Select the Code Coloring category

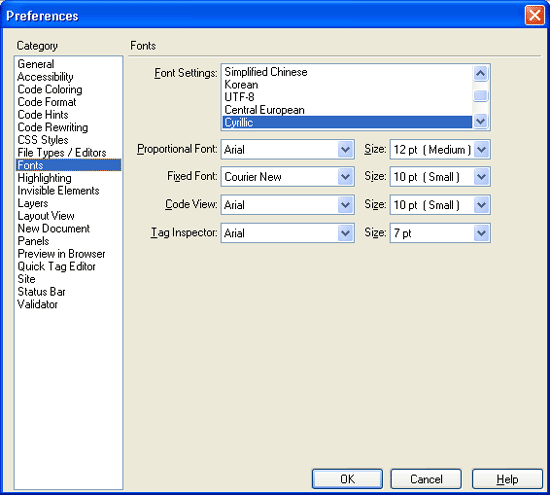click(50, 89)
